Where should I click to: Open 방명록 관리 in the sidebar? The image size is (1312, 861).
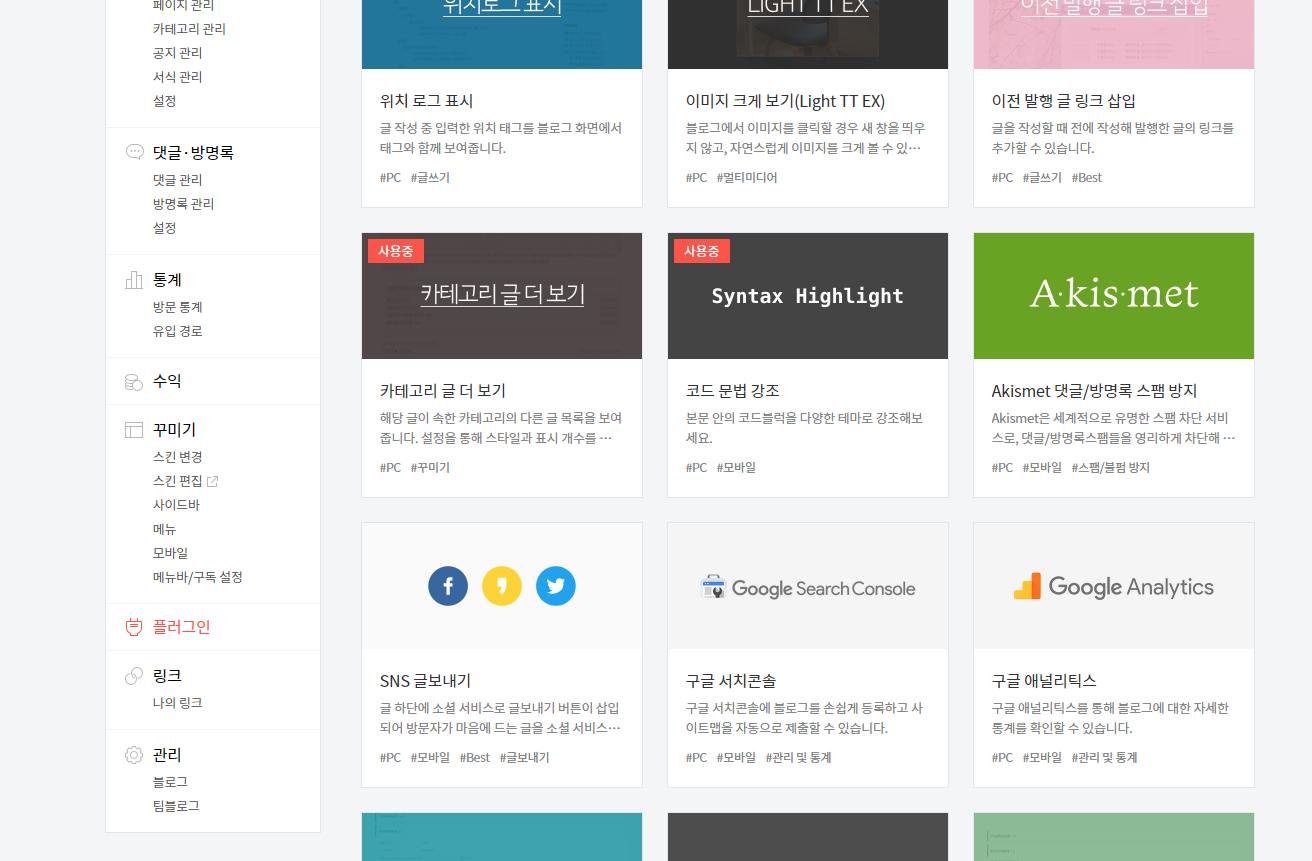pos(183,204)
